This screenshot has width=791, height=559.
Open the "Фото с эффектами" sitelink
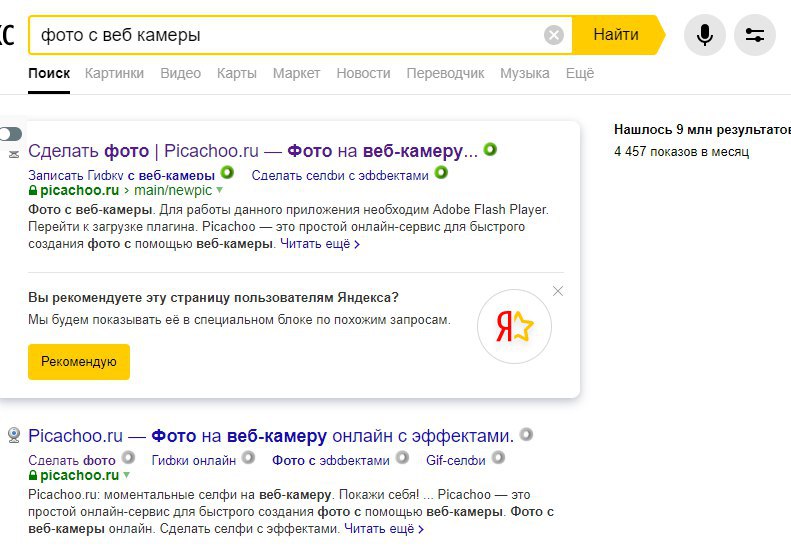[x=331, y=460]
